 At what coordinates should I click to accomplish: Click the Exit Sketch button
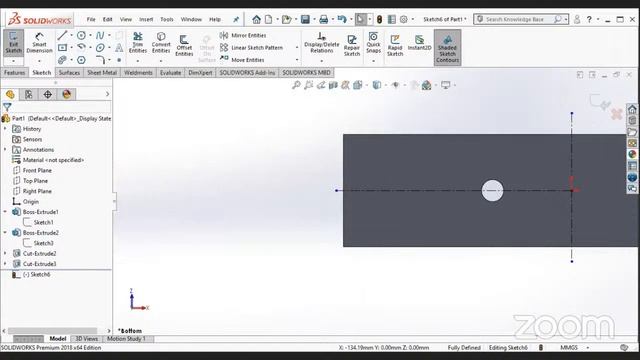click(13, 42)
